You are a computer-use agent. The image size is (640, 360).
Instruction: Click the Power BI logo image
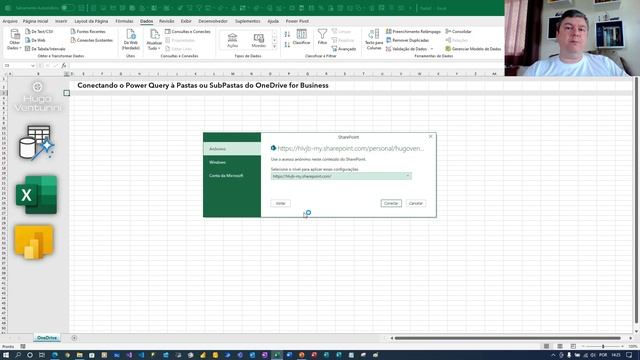[x=34, y=242]
